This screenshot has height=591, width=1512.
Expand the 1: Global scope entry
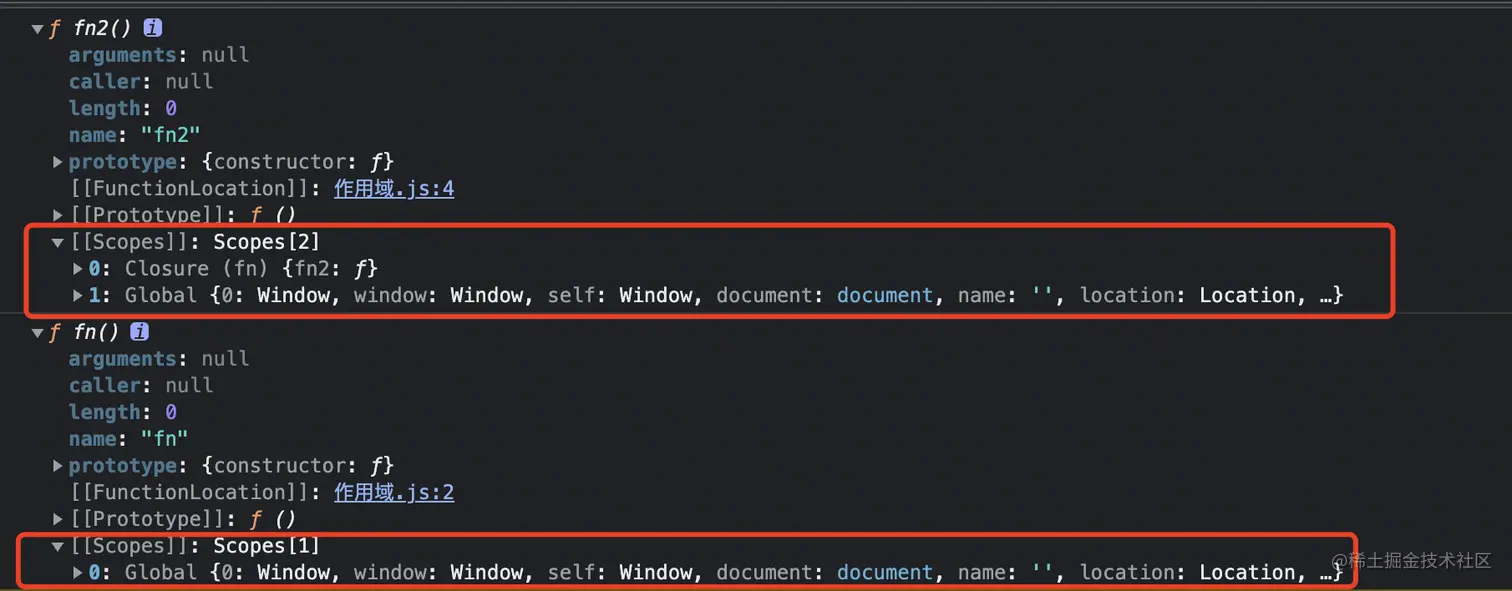click(78, 295)
